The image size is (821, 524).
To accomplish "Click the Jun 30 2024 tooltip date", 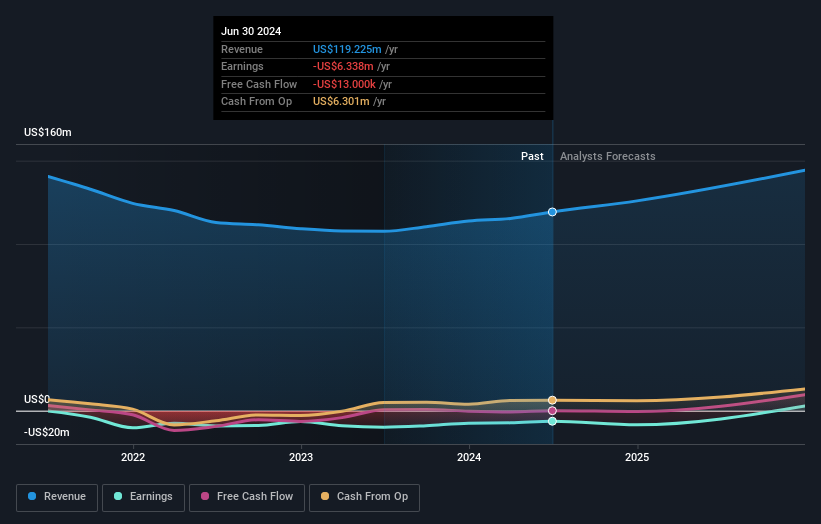I will tap(251, 31).
